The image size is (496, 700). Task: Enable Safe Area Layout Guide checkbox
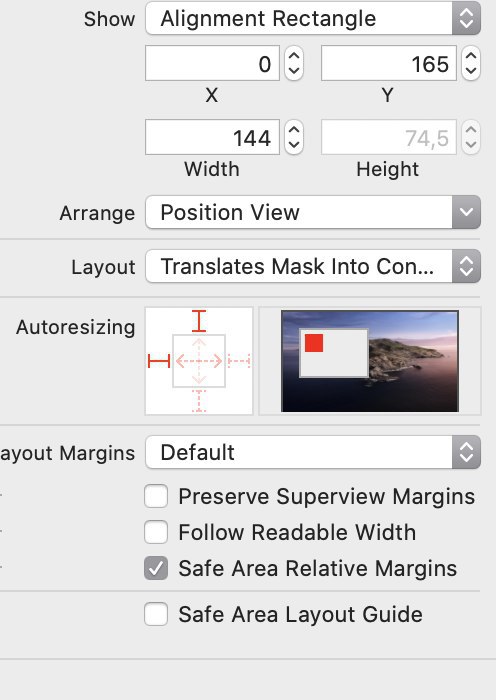coord(156,614)
